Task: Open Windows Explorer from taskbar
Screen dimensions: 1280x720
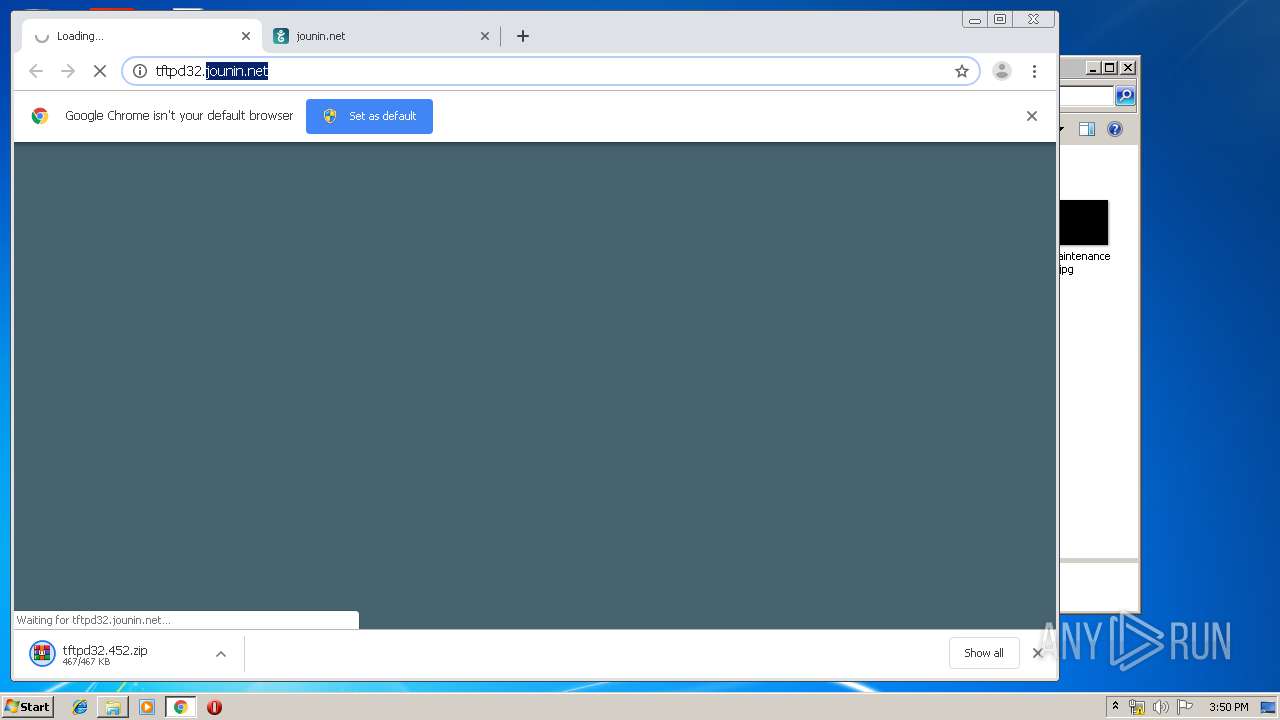Action: (113, 707)
